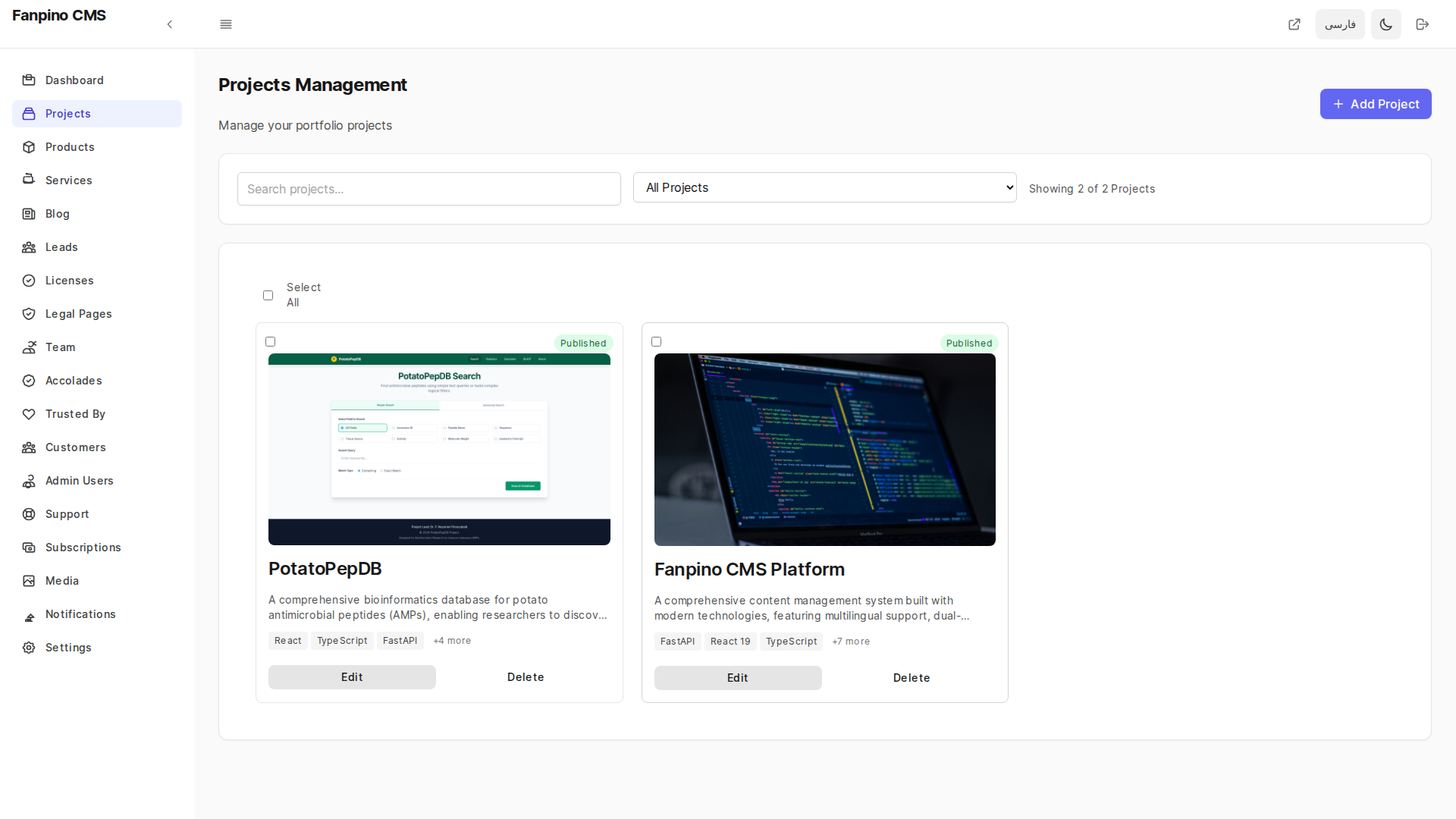Navigate to Leads in the sidebar
This screenshot has height=819, width=1456.
pos(97,247)
